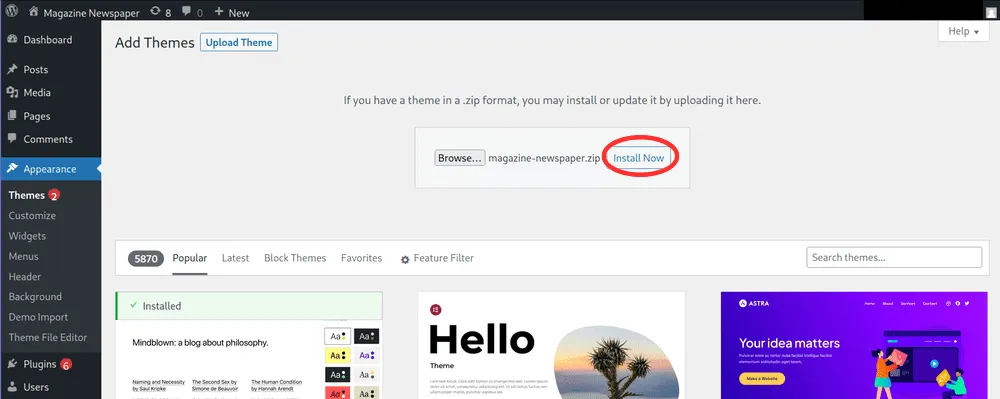This screenshot has height=399, width=1000.
Task: Open the Feature Filter gear option
Action: click(437, 258)
